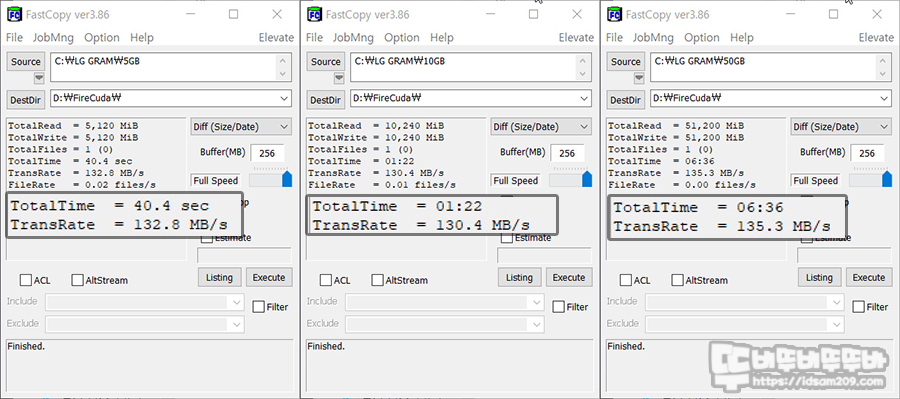Click source field scroll-down arrow in 5GB window
The image size is (900, 399).
(282, 74)
